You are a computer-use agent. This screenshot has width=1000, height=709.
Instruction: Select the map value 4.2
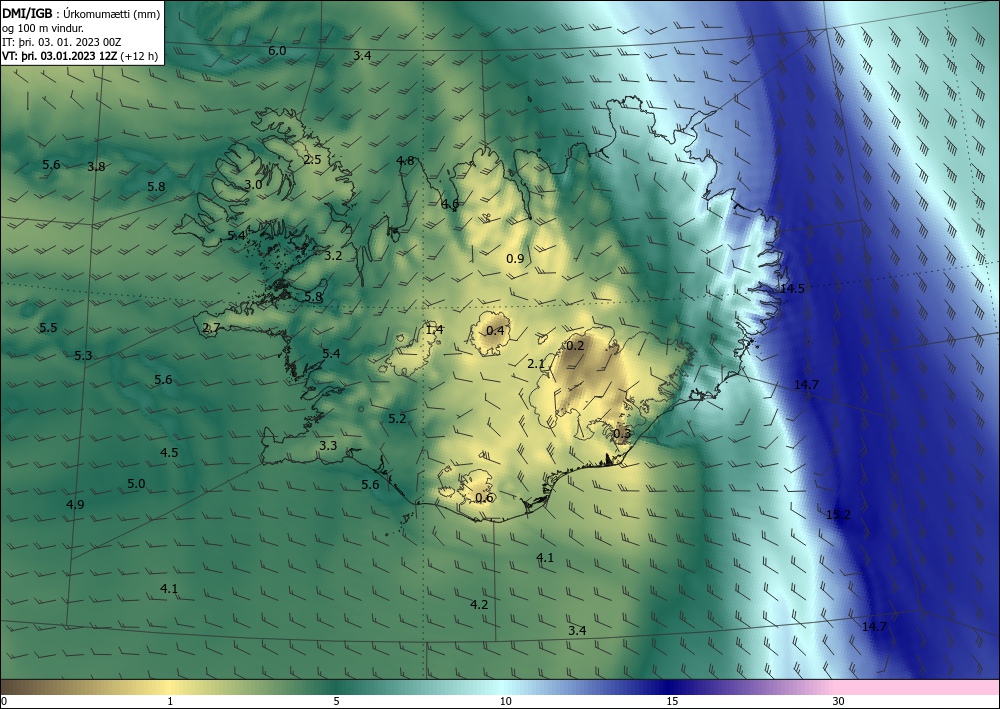(x=479, y=604)
